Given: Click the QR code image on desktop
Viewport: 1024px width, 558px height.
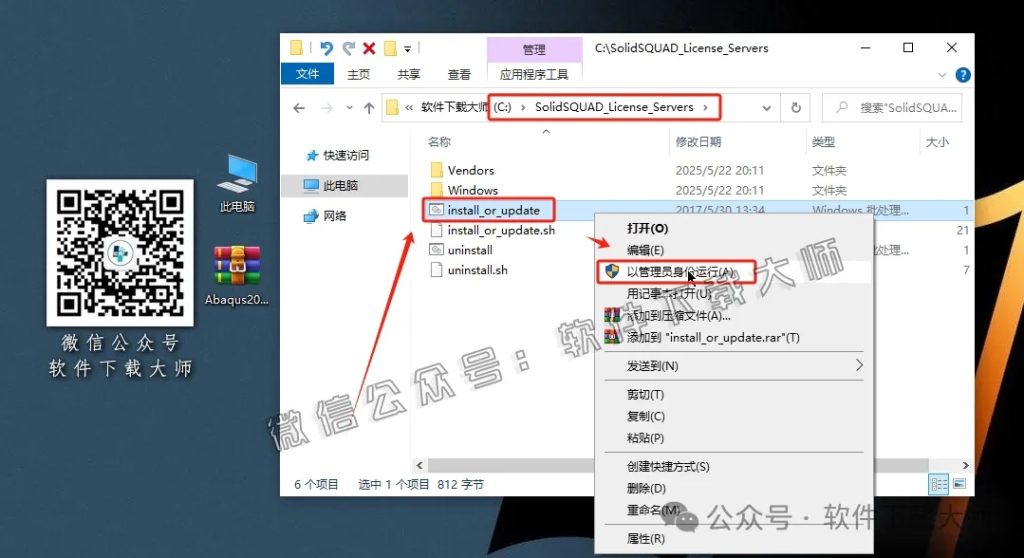Looking at the screenshot, I should pos(120,253).
